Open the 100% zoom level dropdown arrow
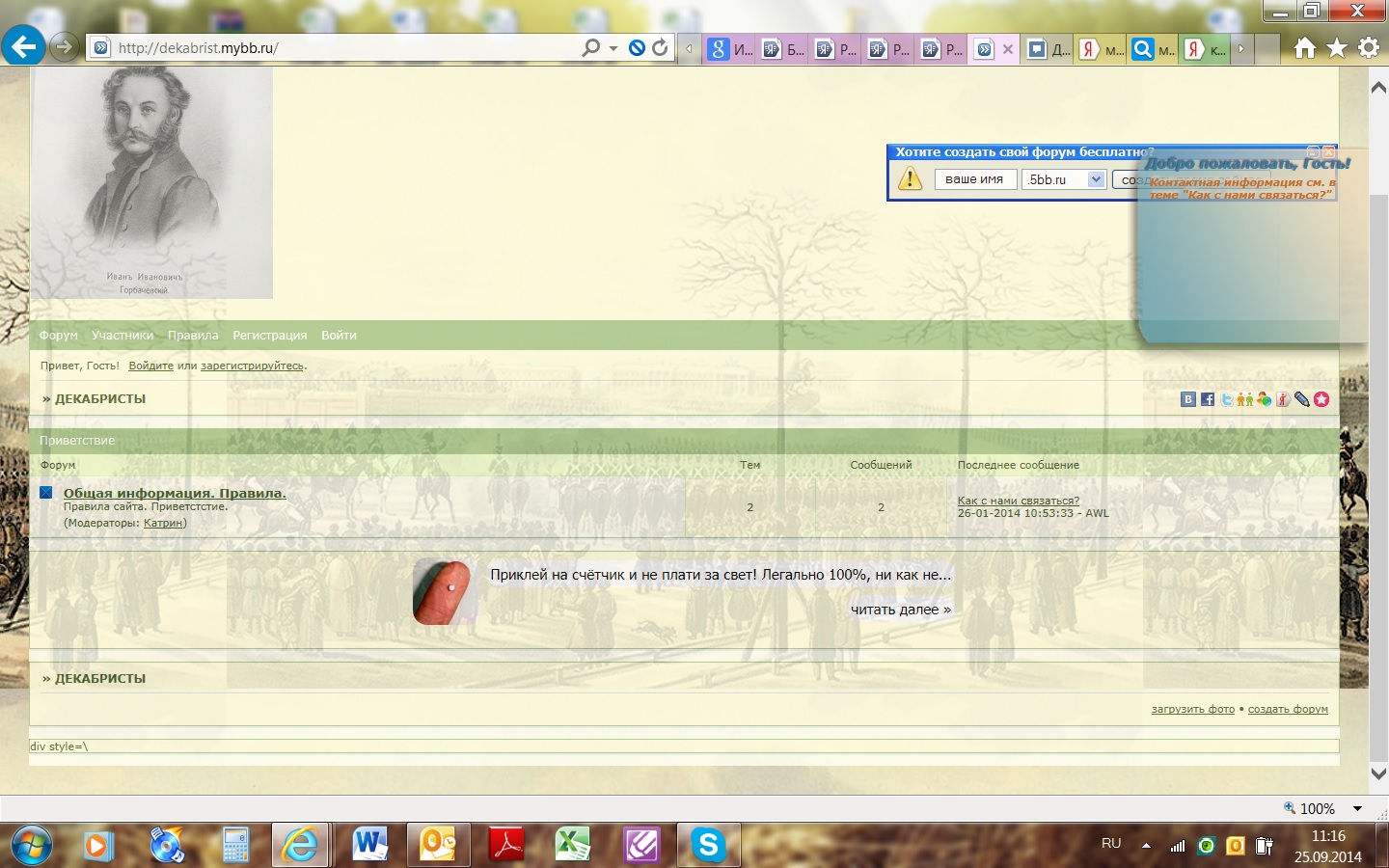 (x=1357, y=808)
